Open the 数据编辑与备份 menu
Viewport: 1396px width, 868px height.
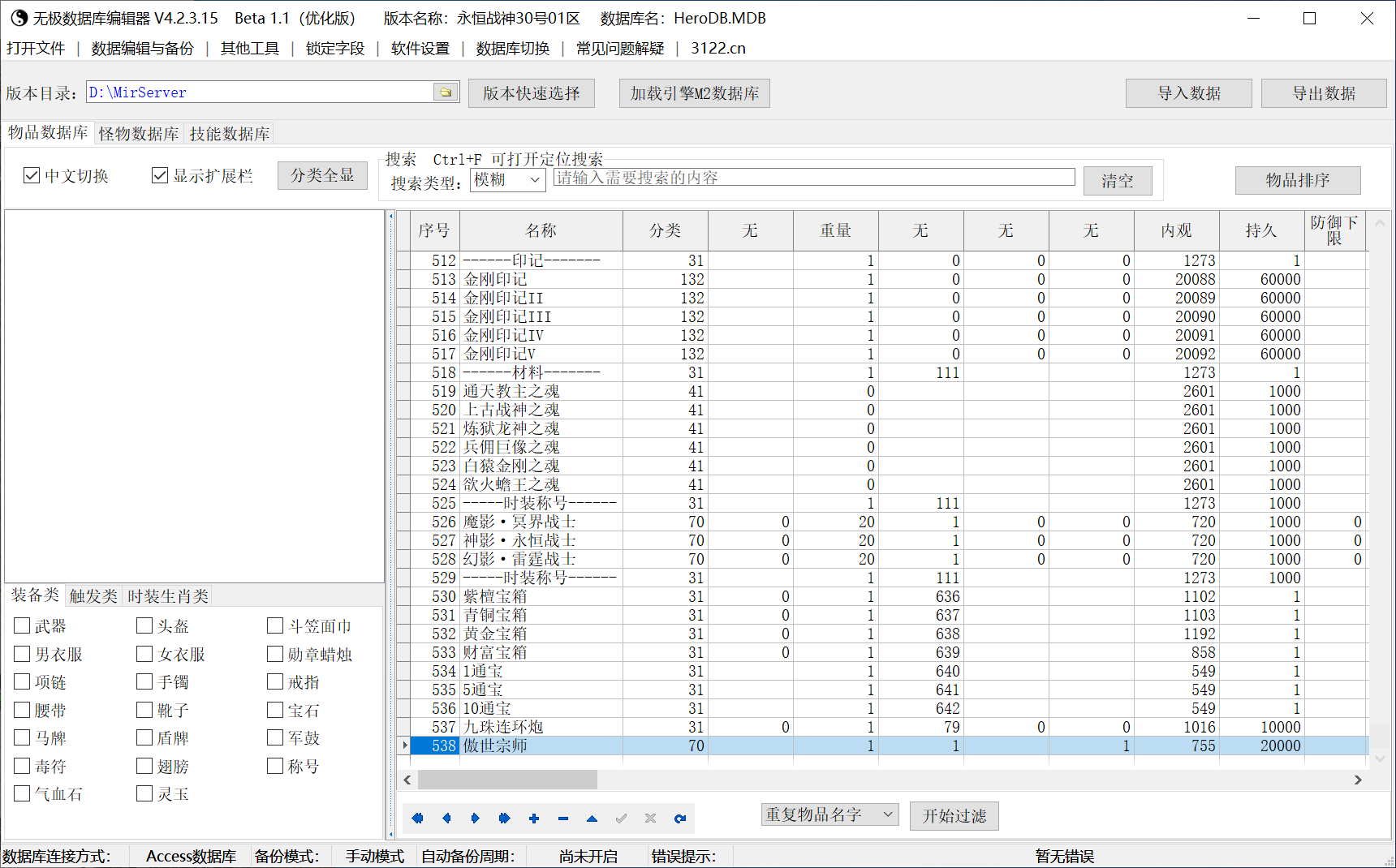click(x=143, y=49)
